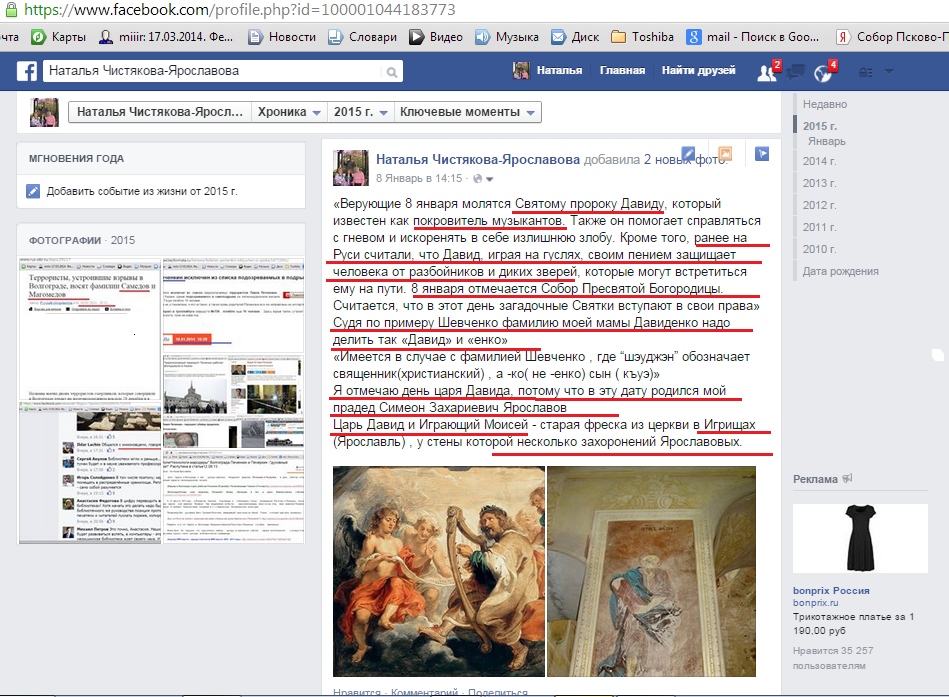Click the ФОТОГРАФИИ section header
The width and height of the screenshot is (949, 697).
[65, 240]
